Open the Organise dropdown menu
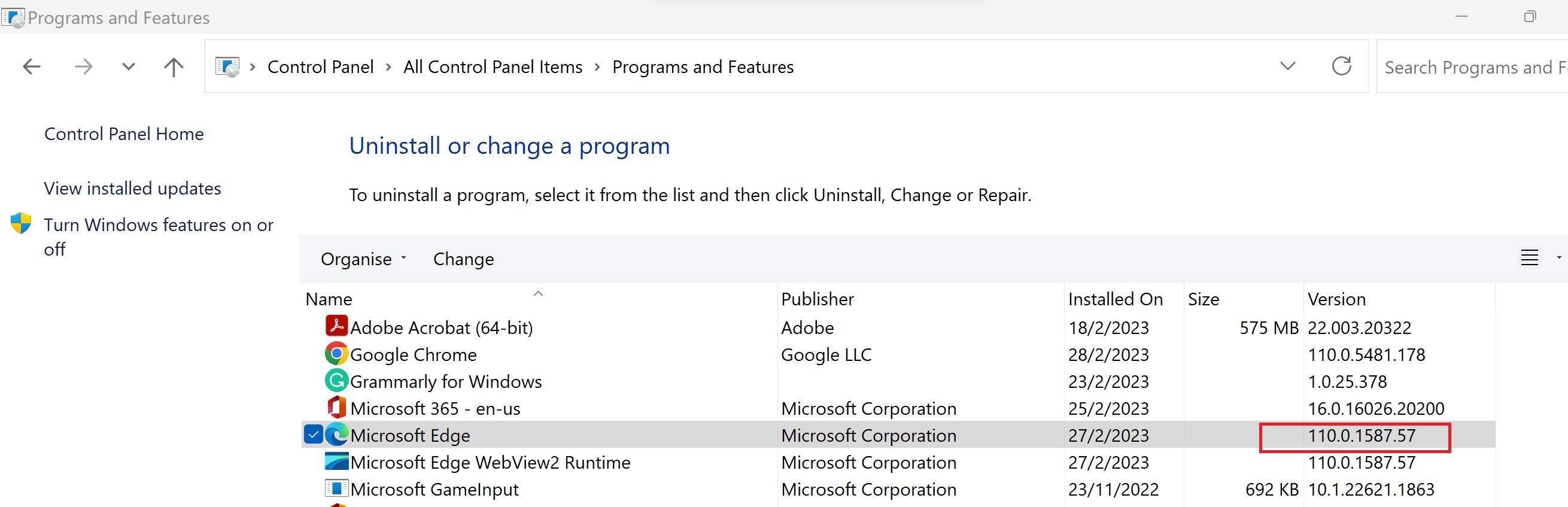This screenshot has width=1568, height=507. coord(363,259)
